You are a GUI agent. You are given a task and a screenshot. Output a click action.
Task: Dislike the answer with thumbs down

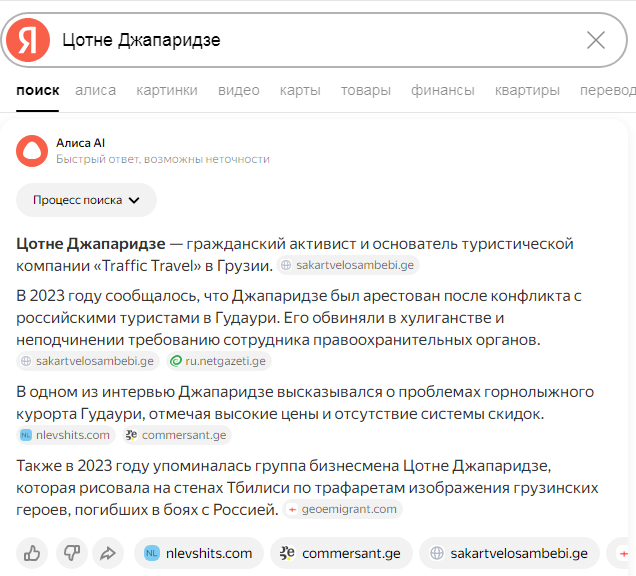click(x=72, y=553)
